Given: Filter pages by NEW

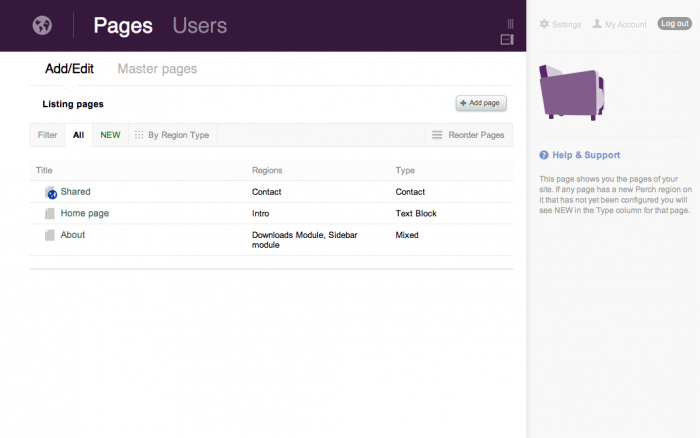Looking at the screenshot, I should (110, 135).
